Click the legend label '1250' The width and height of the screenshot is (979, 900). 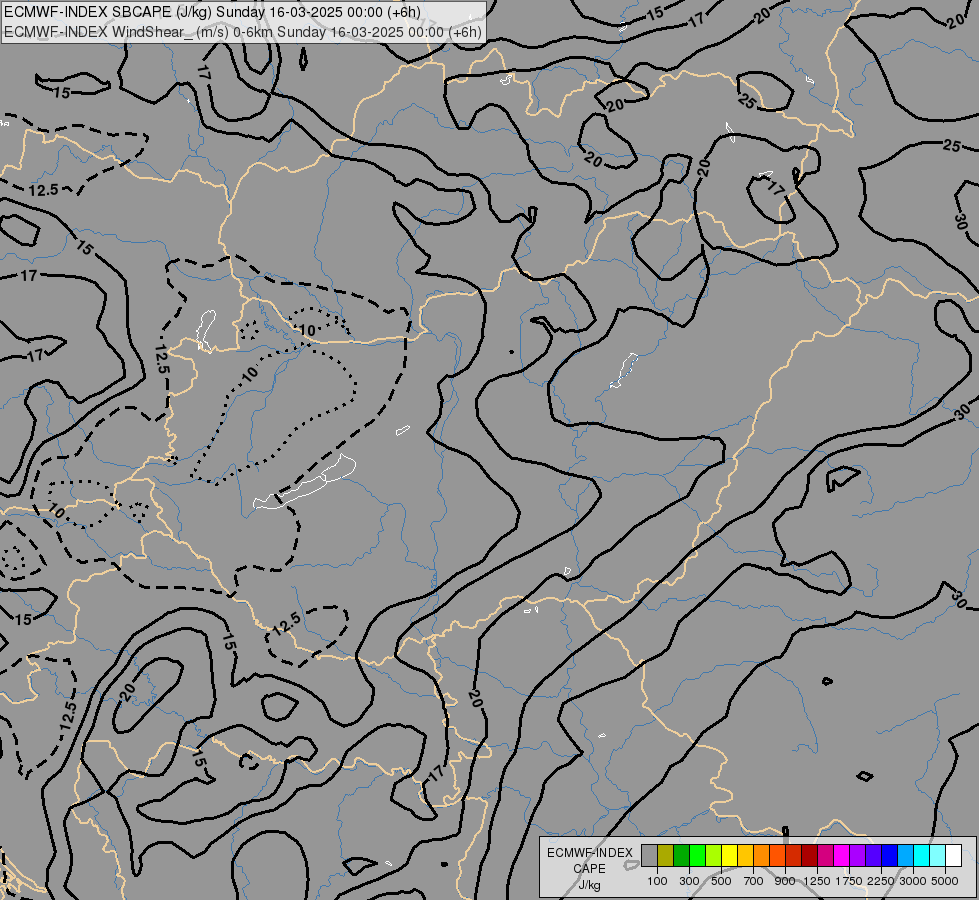point(817,881)
